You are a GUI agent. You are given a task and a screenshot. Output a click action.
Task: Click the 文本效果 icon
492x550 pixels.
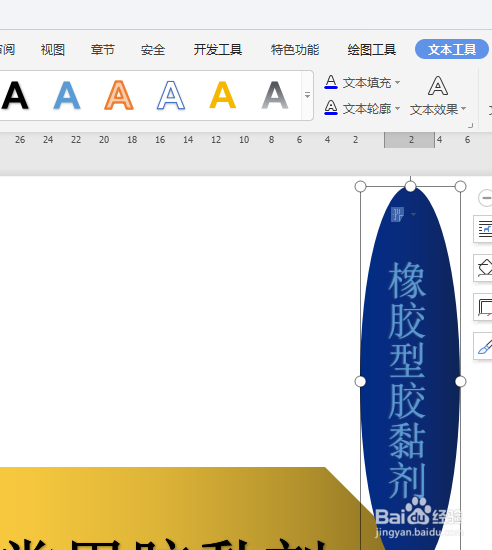(x=438, y=86)
